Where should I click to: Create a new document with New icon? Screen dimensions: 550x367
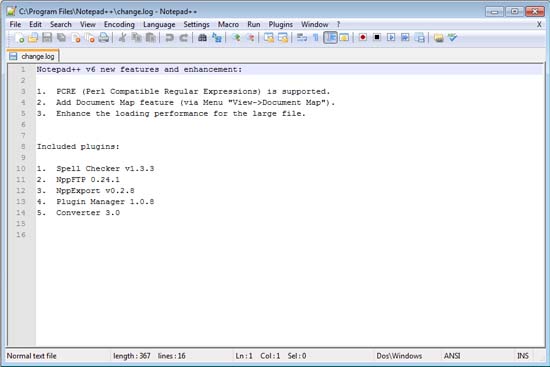click(19, 38)
